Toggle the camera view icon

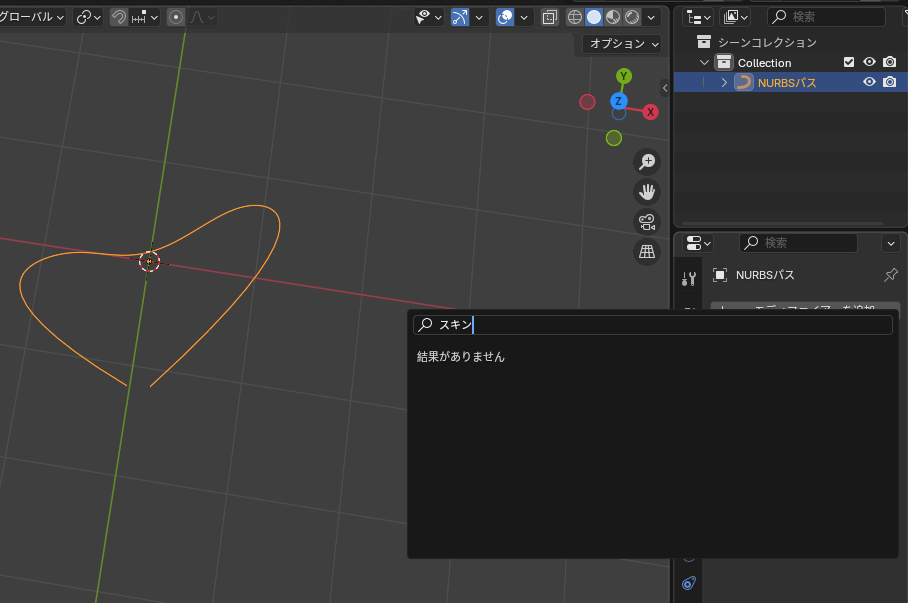(x=647, y=221)
